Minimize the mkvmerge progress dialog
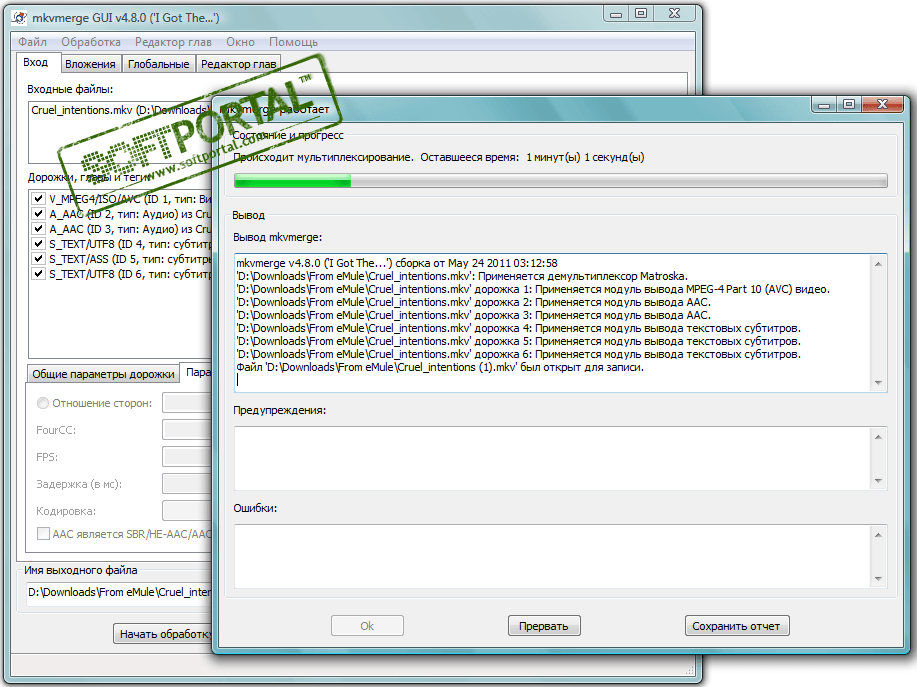Viewport: 917px width, 687px height. click(x=825, y=105)
